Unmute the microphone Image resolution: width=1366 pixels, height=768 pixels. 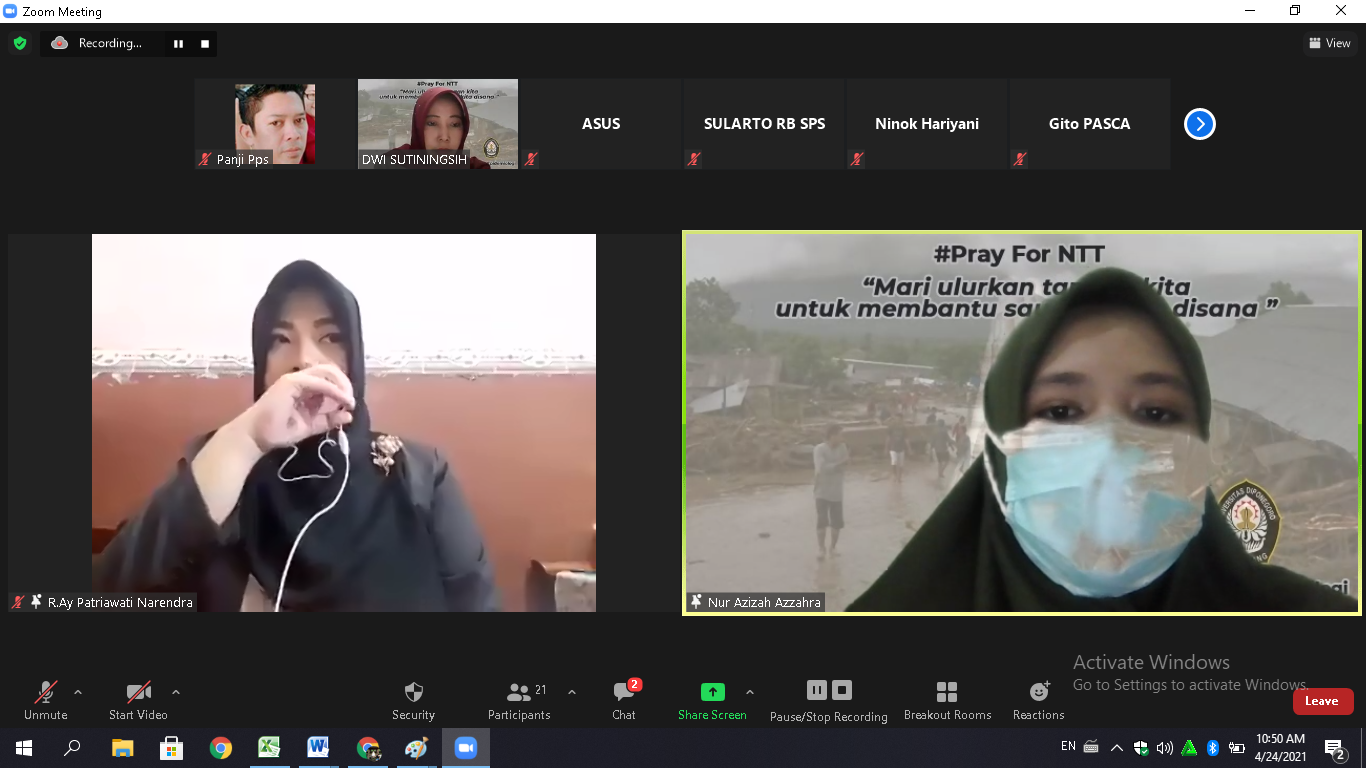(x=45, y=700)
